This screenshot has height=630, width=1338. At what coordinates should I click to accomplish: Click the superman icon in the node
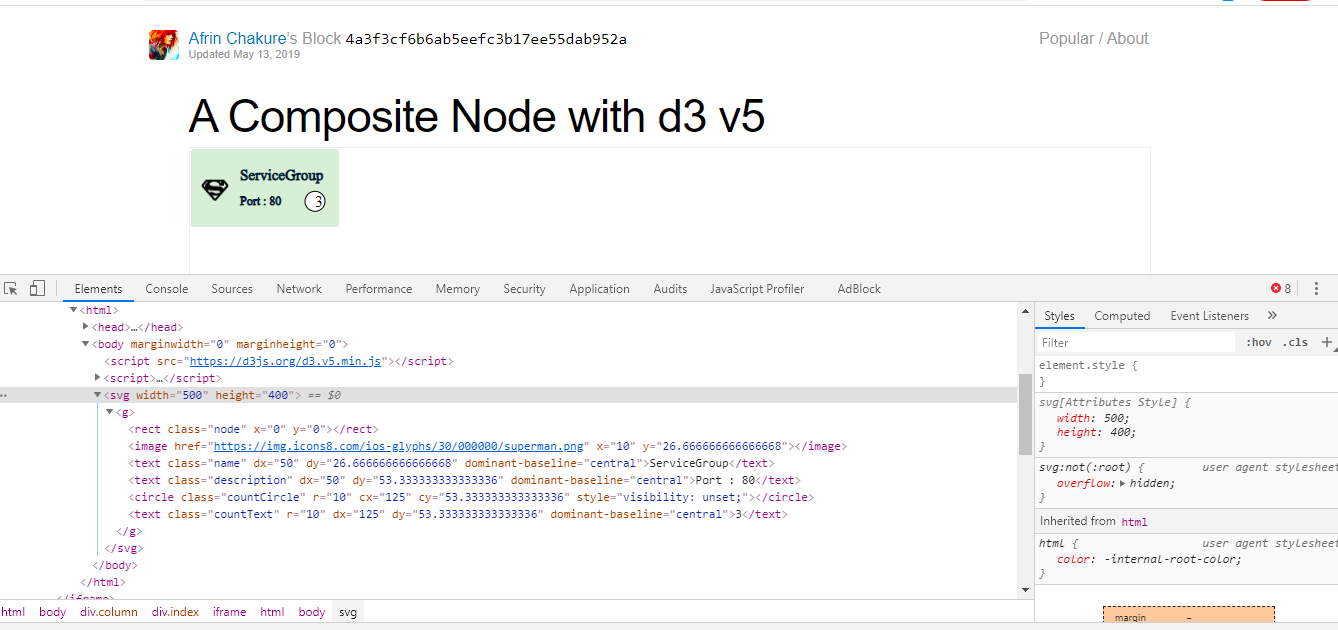[215, 189]
